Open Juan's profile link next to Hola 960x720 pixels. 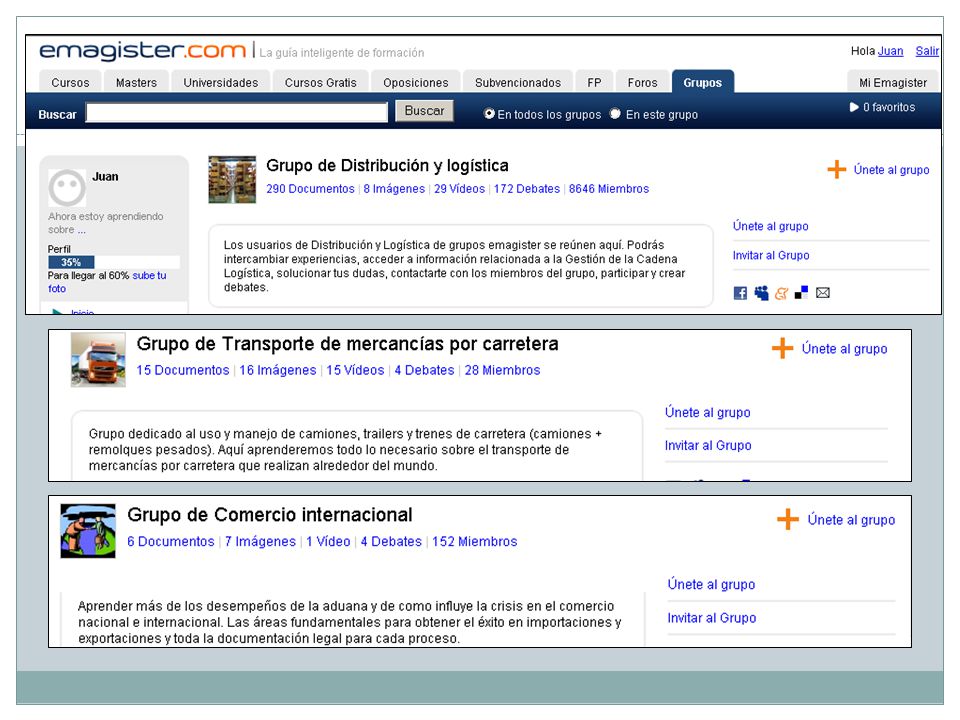890,51
